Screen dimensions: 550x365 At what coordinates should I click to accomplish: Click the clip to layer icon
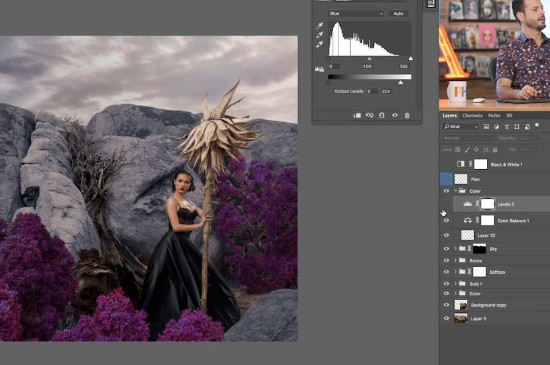tap(357, 115)
